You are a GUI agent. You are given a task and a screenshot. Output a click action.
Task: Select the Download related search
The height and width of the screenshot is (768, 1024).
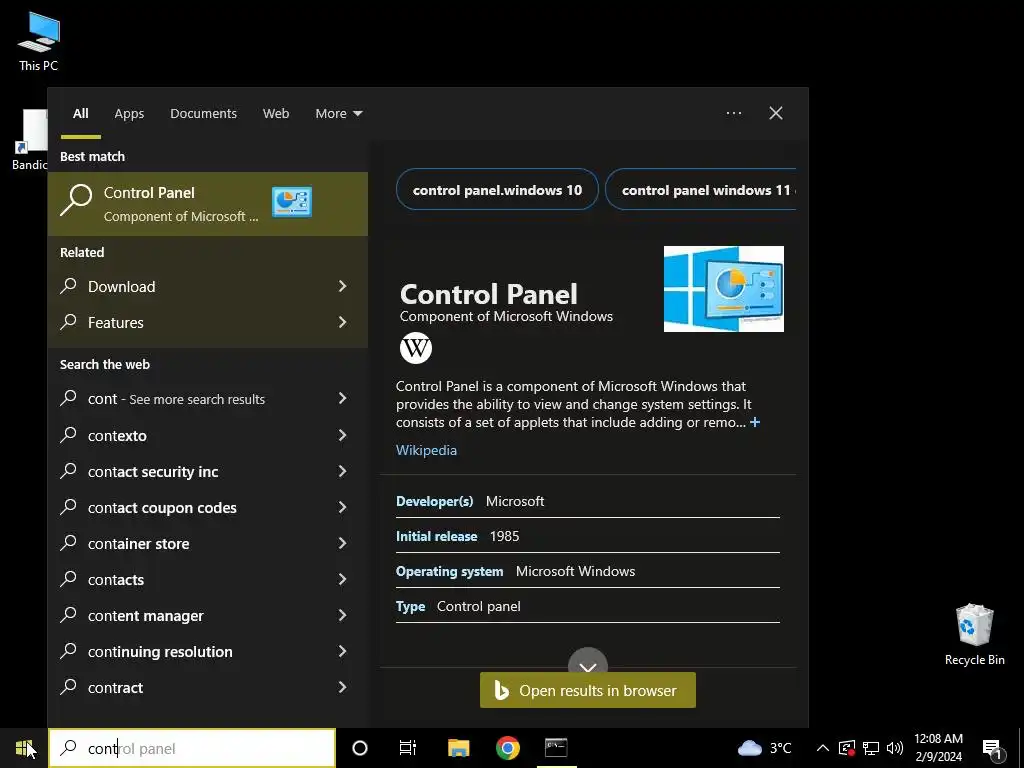click(x=208, y=286)
